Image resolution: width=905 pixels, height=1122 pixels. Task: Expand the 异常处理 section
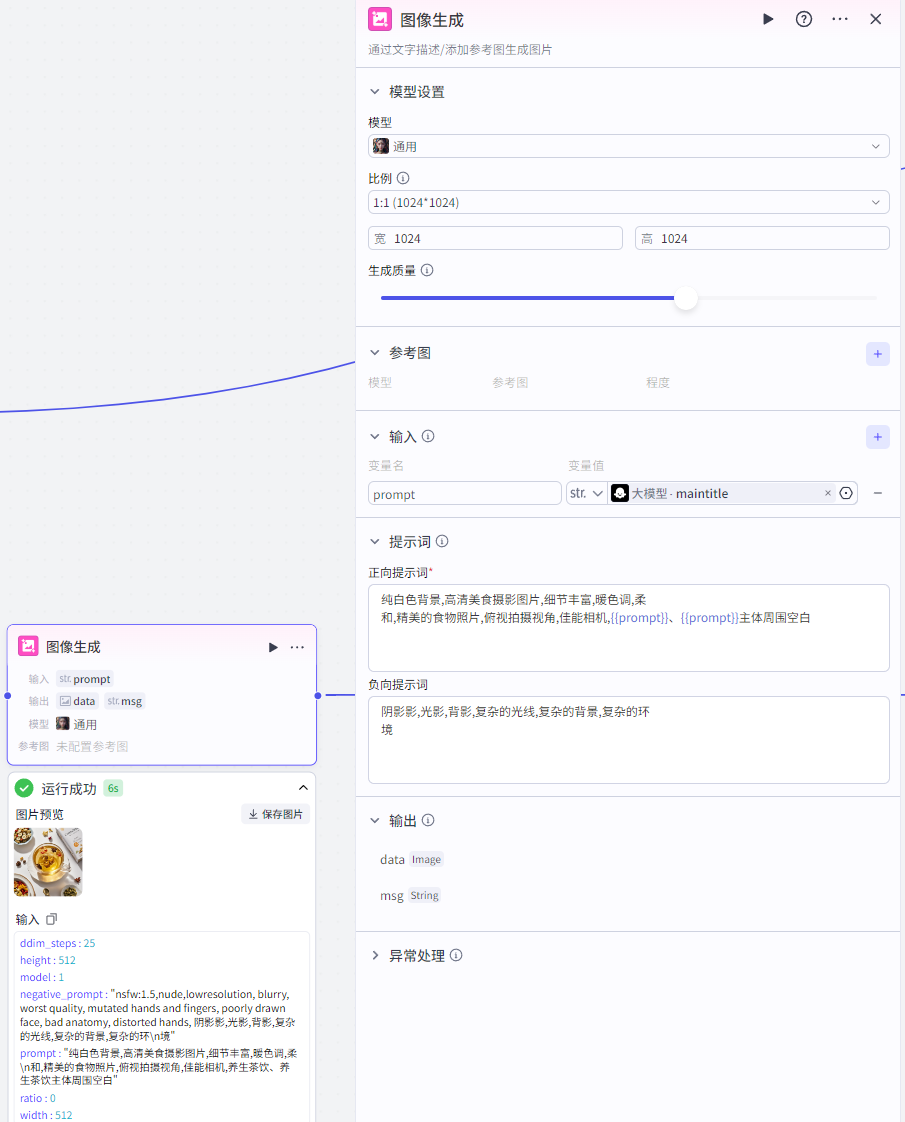[375, 956]
